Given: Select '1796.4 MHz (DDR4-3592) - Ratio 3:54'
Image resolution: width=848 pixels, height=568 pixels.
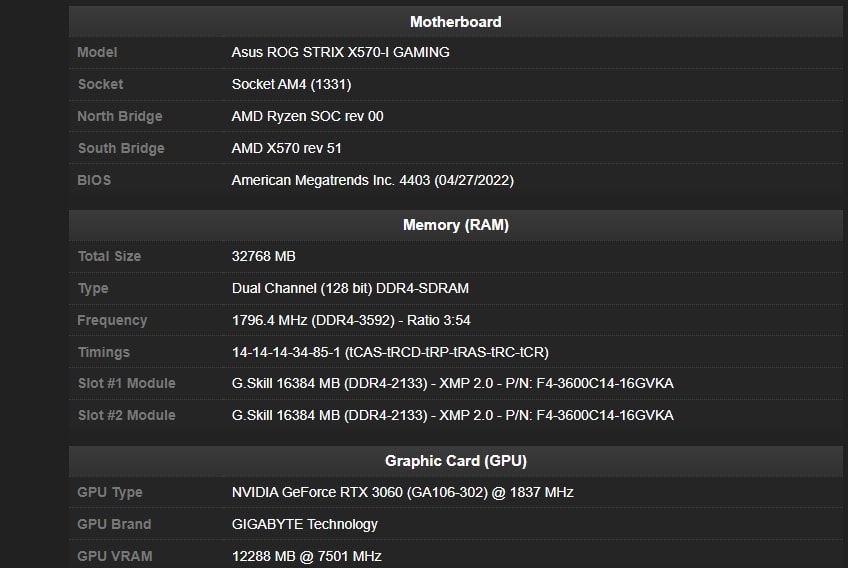Looking at the screenshot, I should (x=351, y=320).
